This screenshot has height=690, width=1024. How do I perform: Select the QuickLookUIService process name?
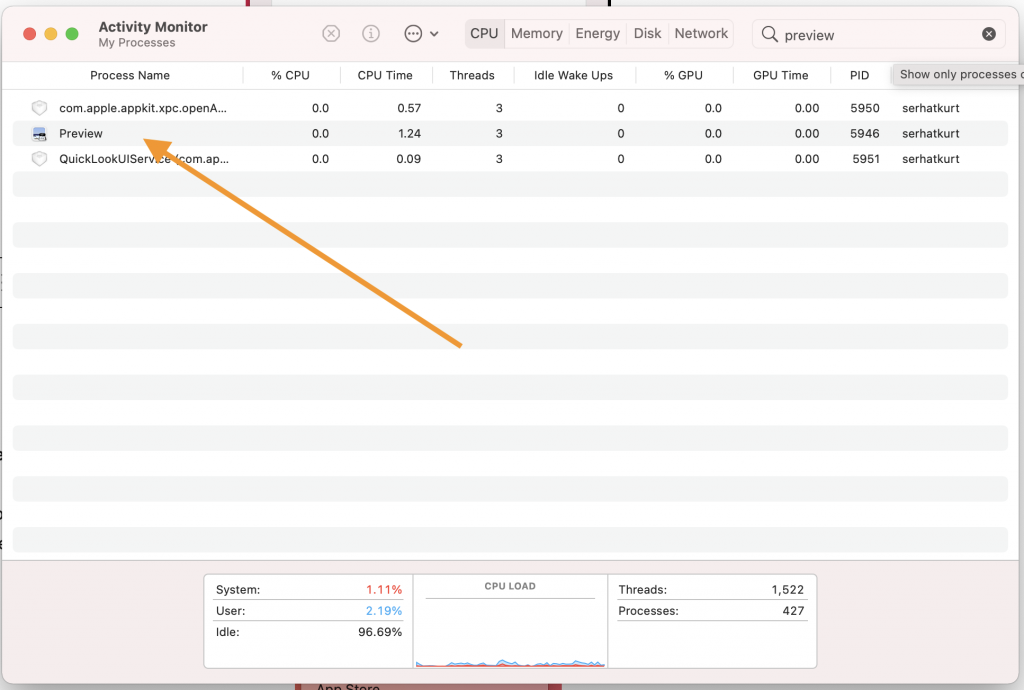[144, 159]
